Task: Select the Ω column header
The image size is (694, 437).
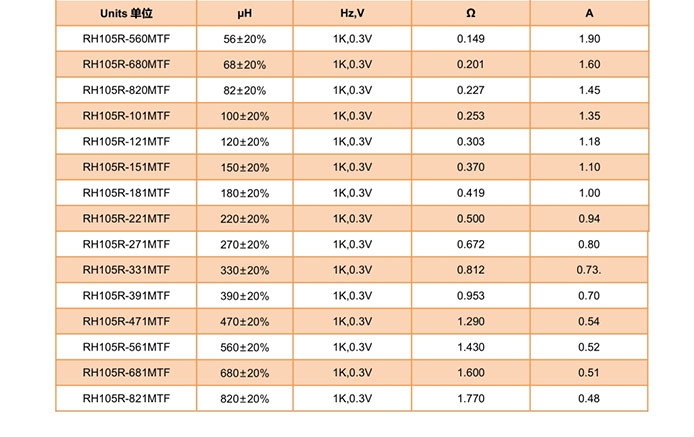Action: pyautogui.click(x=470, y=13)
